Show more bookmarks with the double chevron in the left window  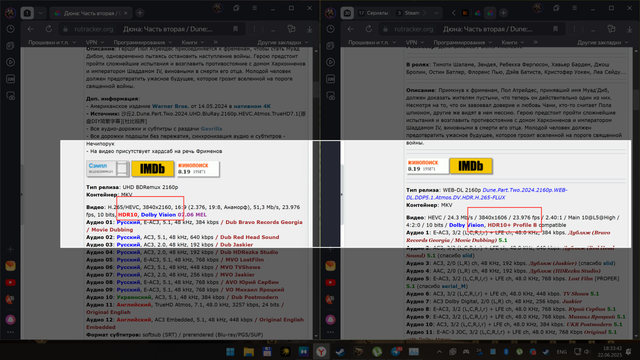(x=215, y=42)
